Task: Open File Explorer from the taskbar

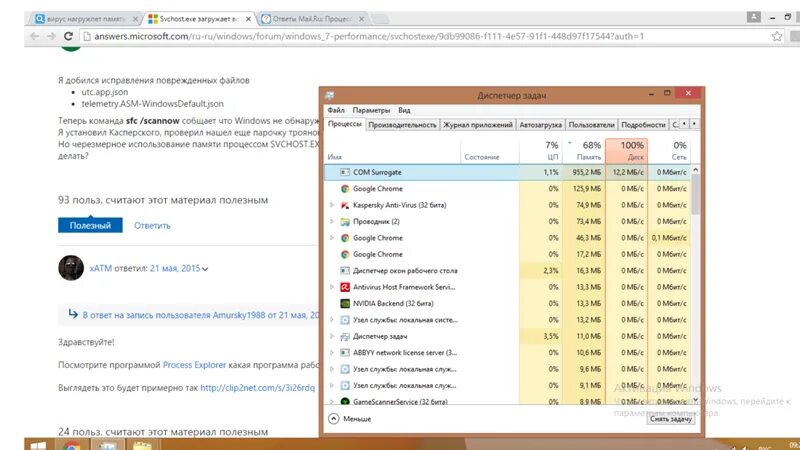Action: click(142, 445)
